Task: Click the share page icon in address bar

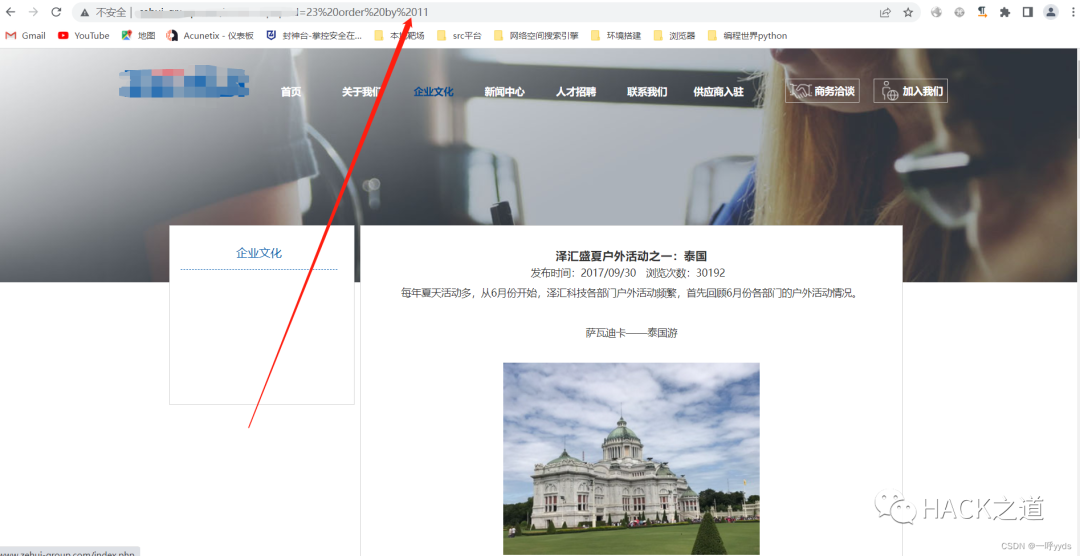Action: tap(885, 12)
